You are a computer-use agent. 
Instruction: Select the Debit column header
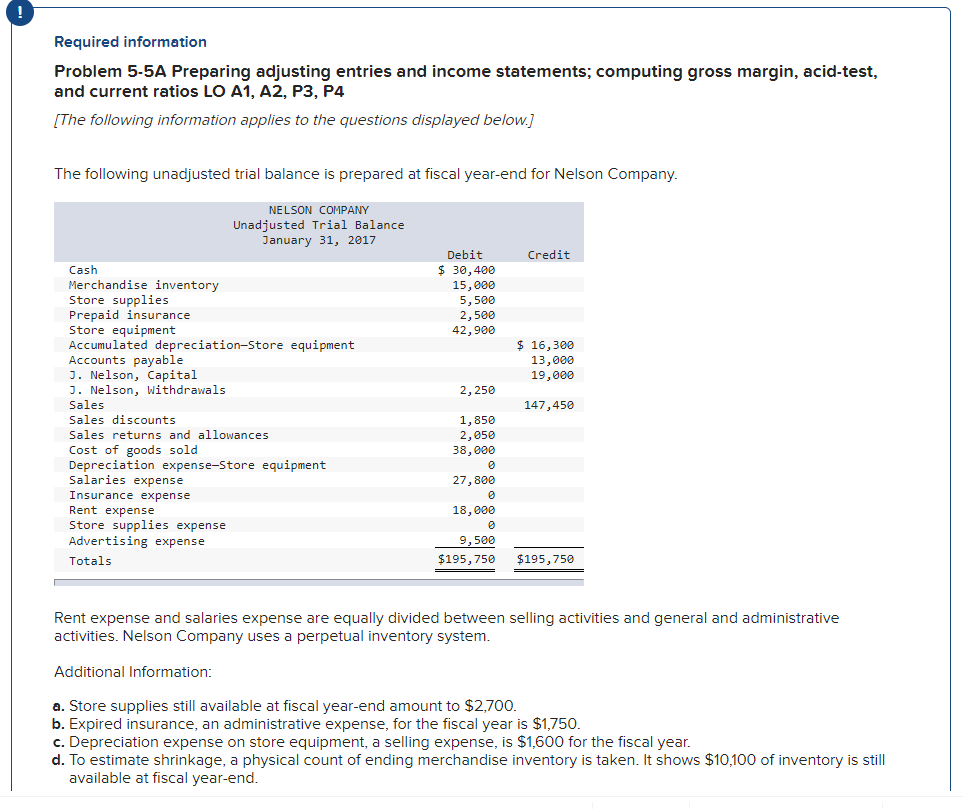click(464, 254)
